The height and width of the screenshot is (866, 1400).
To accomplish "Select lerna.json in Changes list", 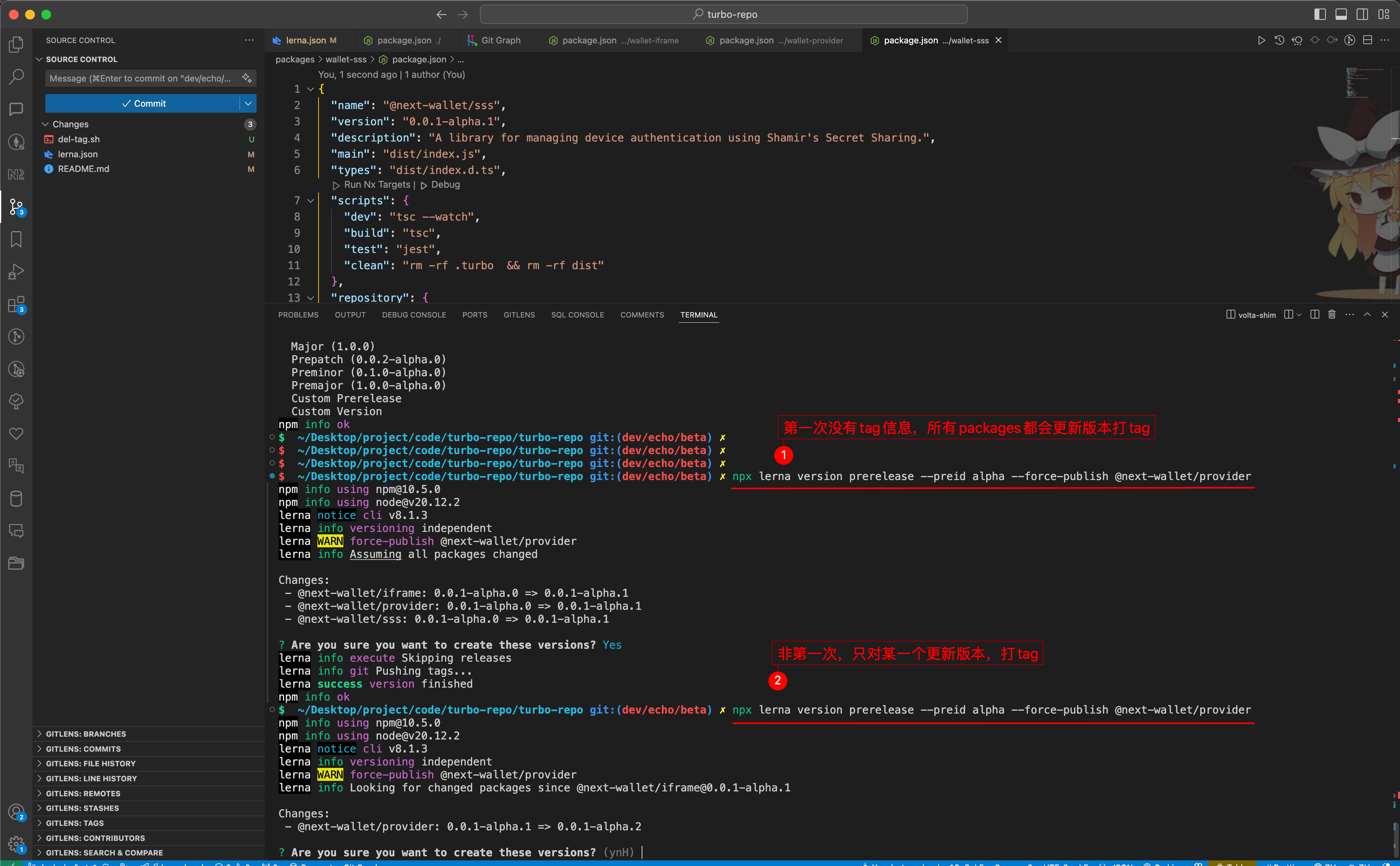I will click(x=149, y=154).
